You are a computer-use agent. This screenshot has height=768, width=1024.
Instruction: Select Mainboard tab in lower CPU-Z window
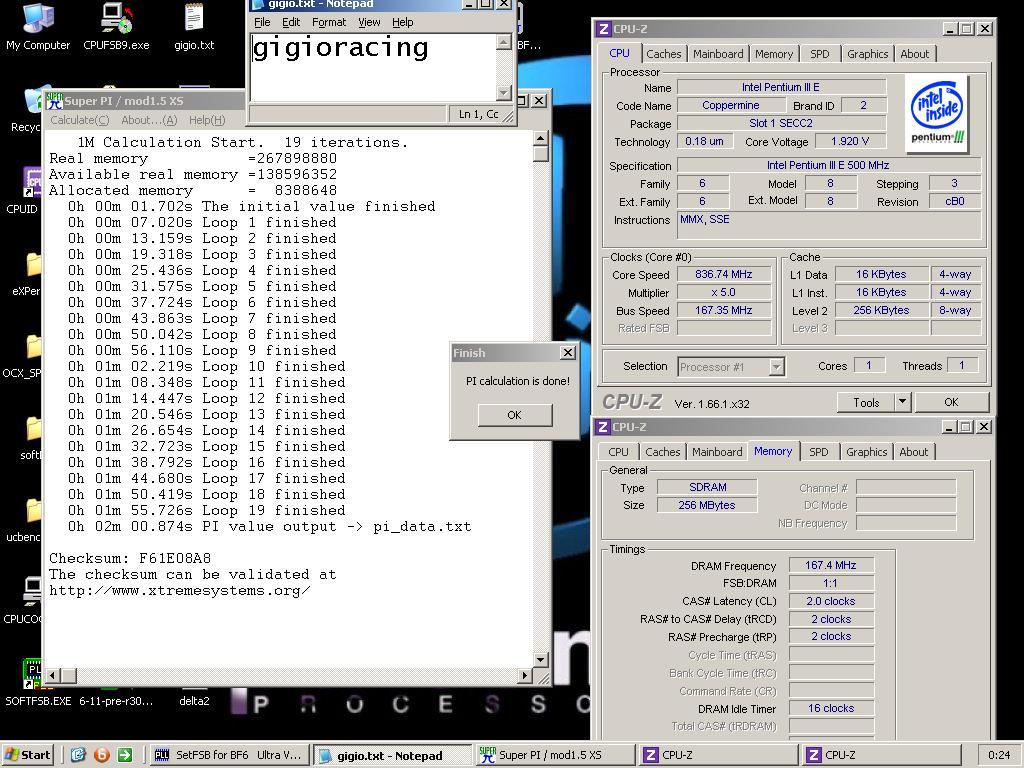coord(717,452)
